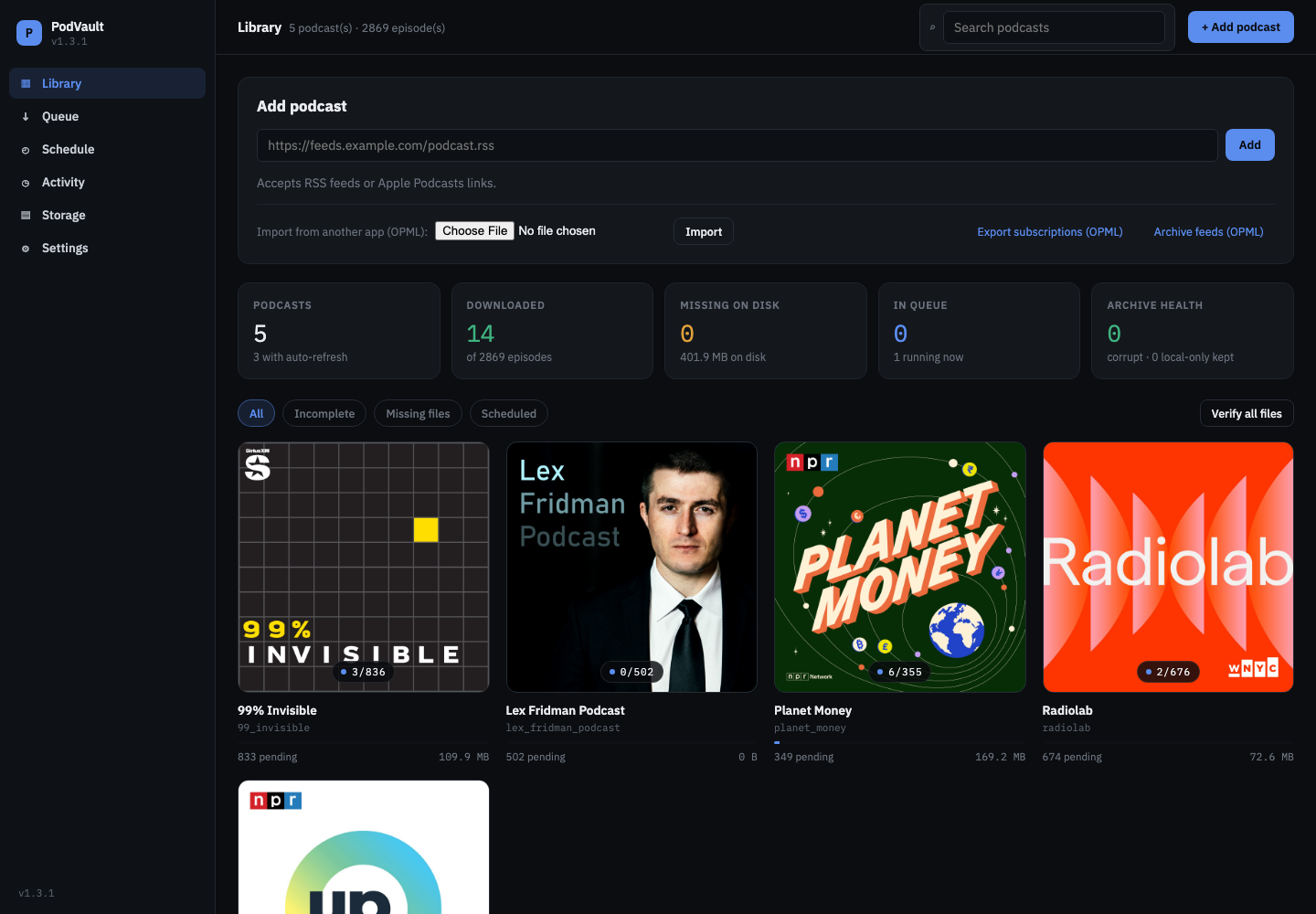Open the NPR Up podcast cover at bottom
Viewport: 1316px width, 914px height.
tap(364, 846)
